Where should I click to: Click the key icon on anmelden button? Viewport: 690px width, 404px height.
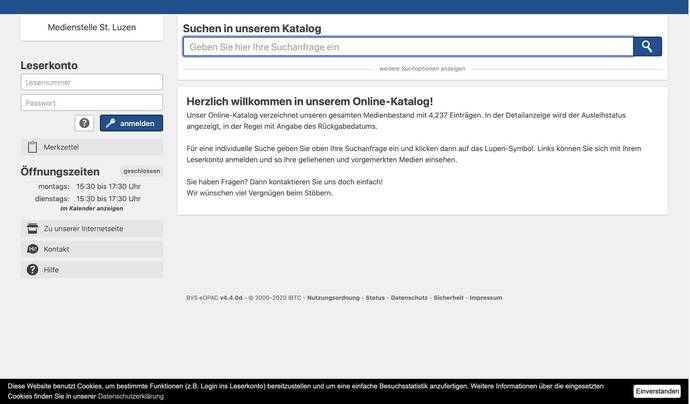point(110,123)
